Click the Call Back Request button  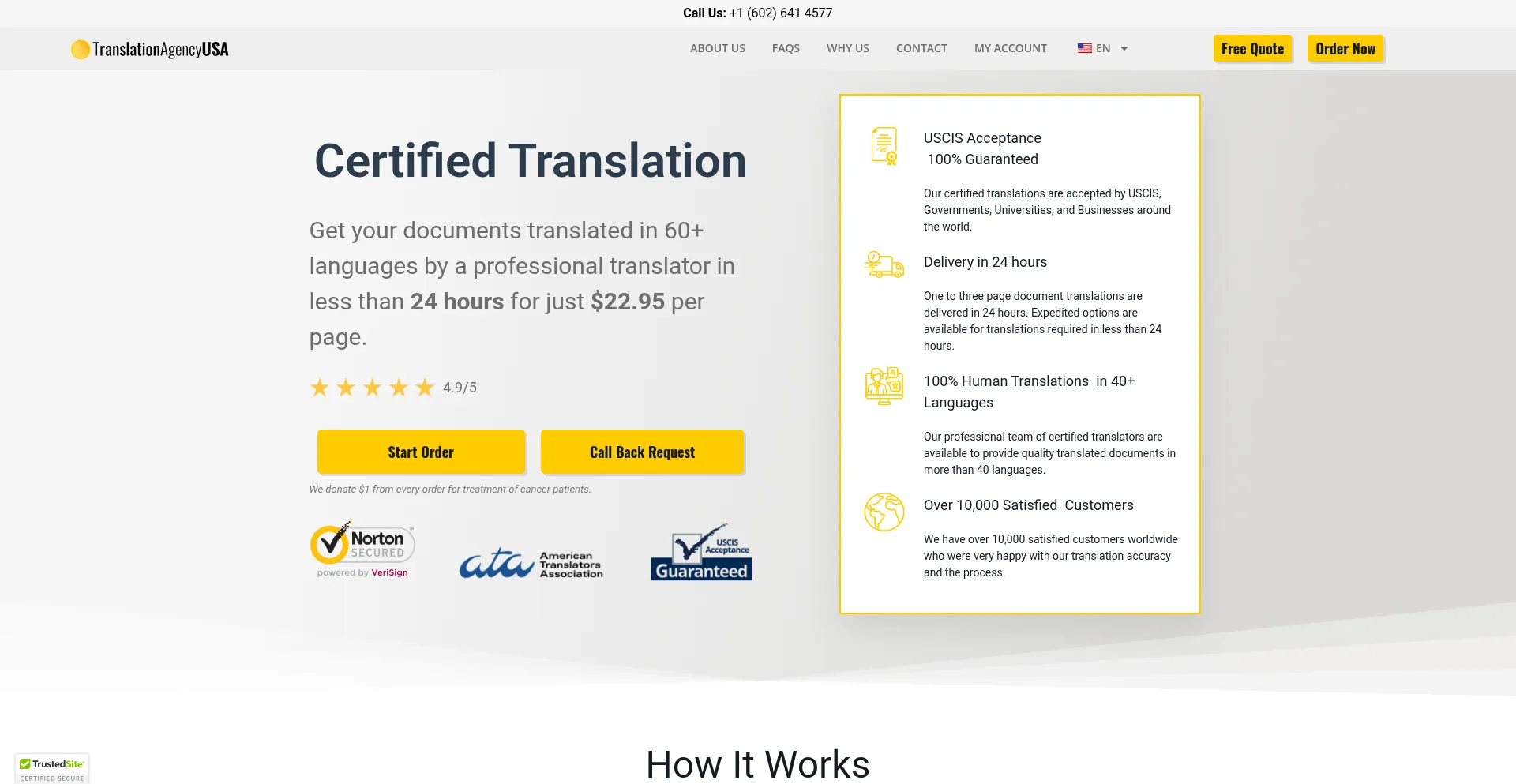[x=642, y=452]
